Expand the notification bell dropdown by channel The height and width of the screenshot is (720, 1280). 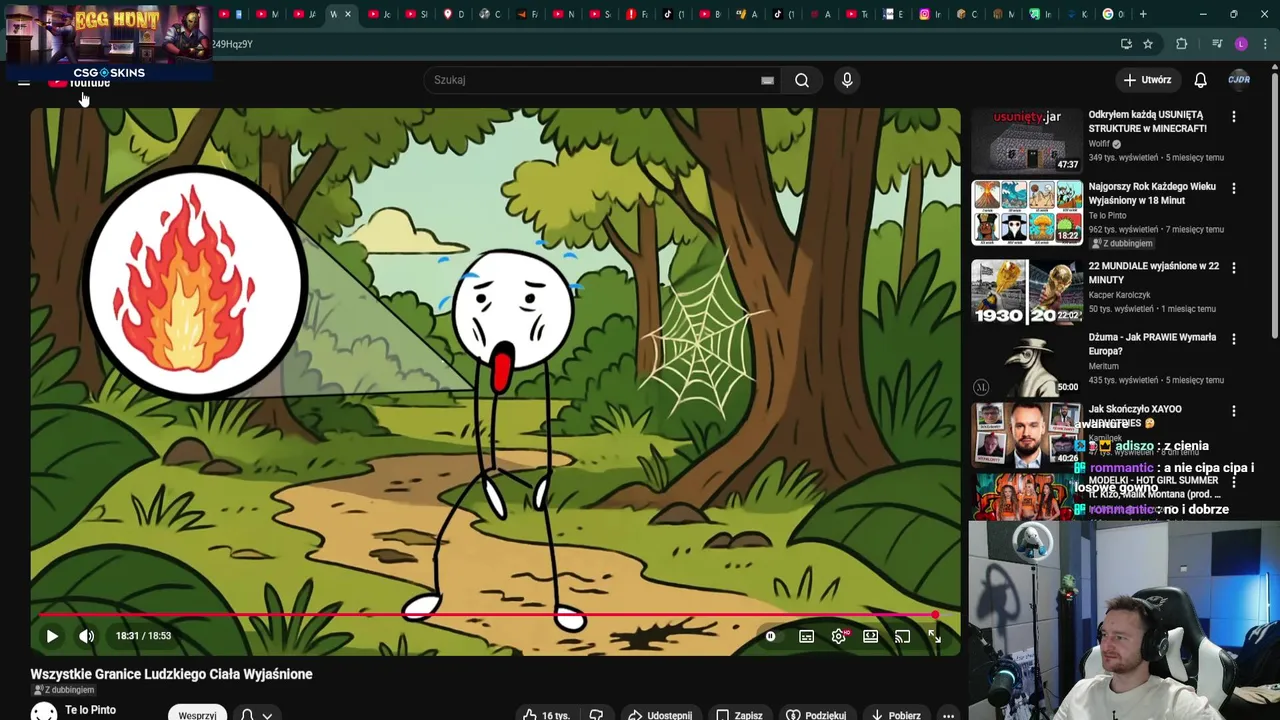(x=255, y=715)
